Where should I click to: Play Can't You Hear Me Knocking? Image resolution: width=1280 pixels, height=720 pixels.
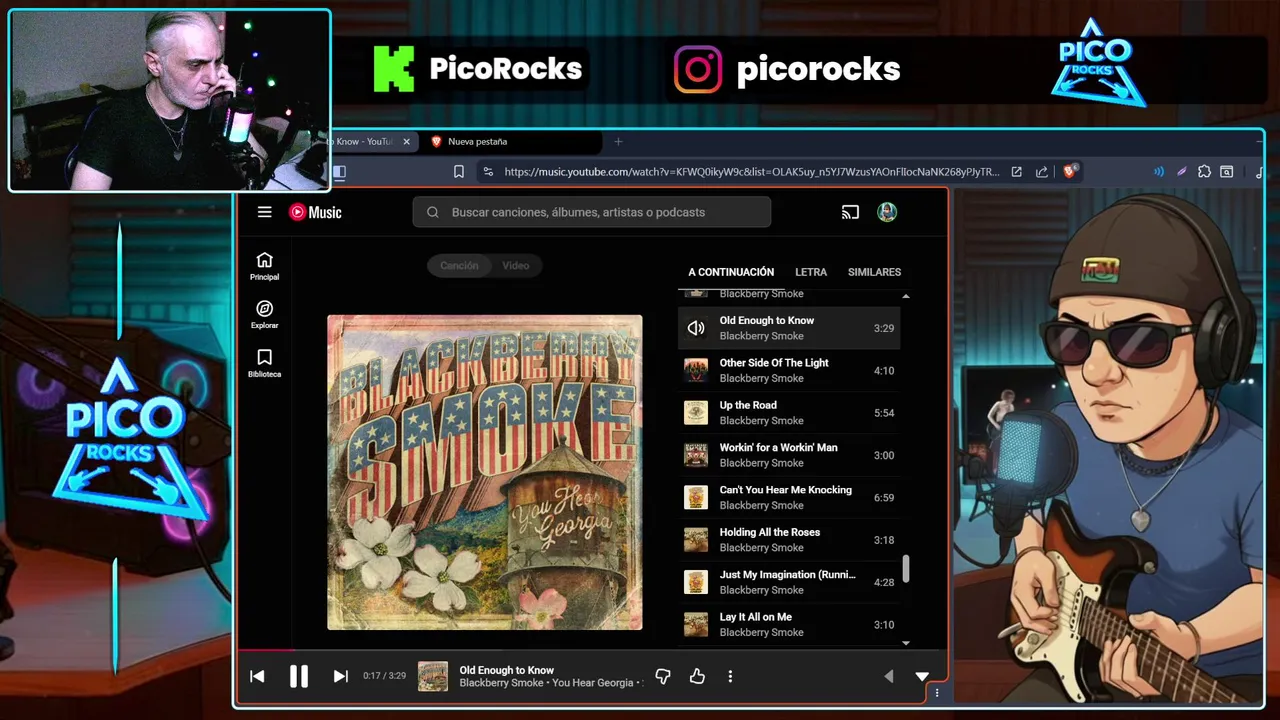789,498
